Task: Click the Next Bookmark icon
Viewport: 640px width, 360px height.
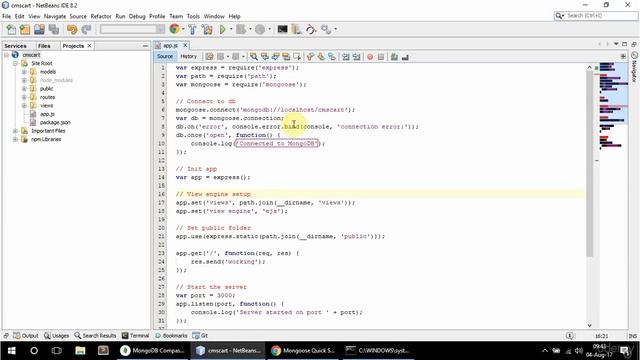Action: 321,57
